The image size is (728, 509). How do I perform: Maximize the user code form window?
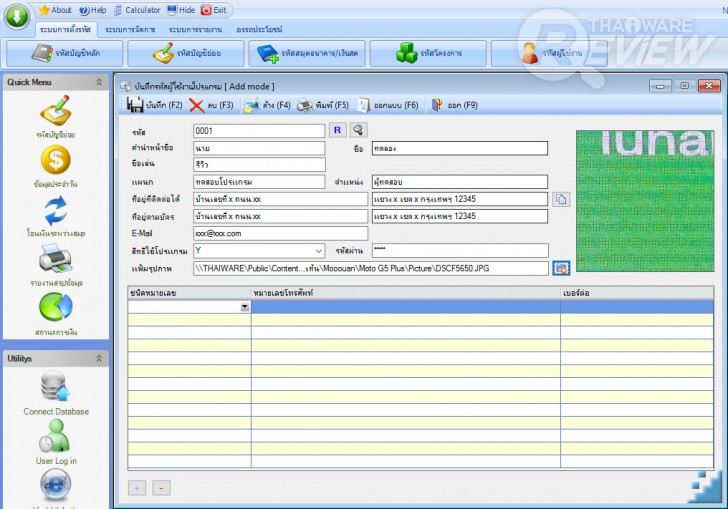684,86
